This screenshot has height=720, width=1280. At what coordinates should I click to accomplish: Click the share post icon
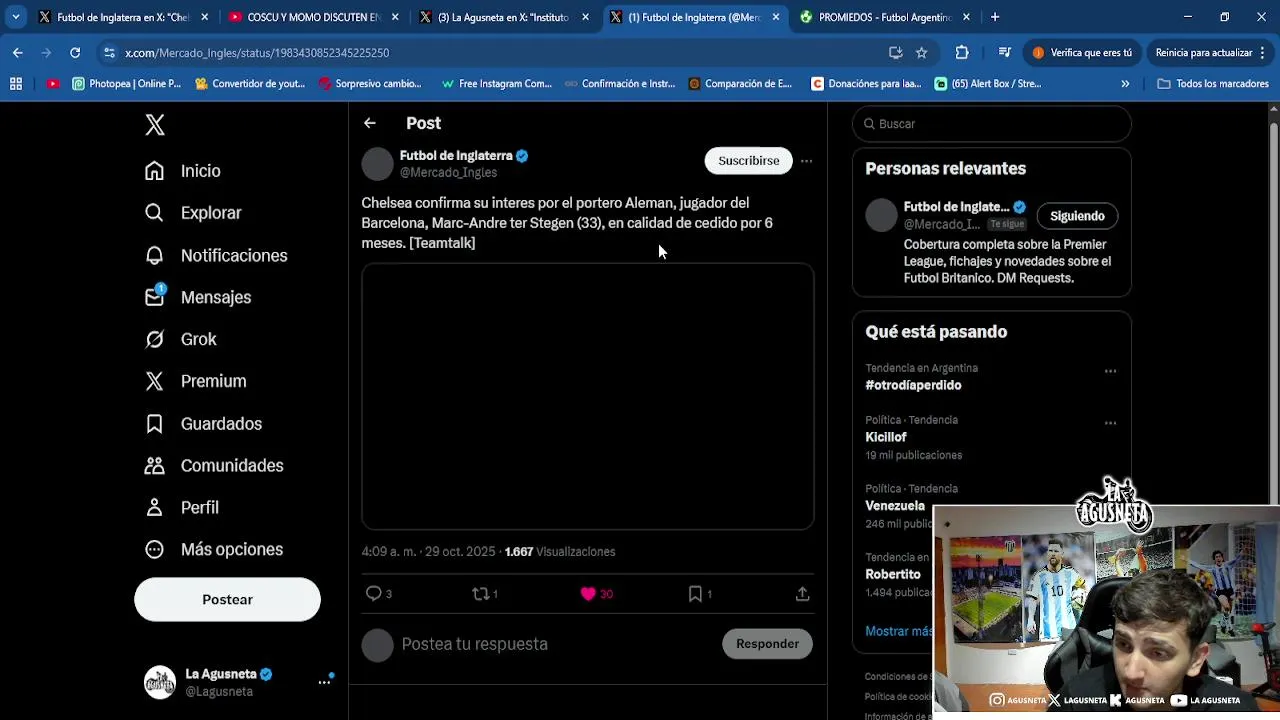coord(802,594)
